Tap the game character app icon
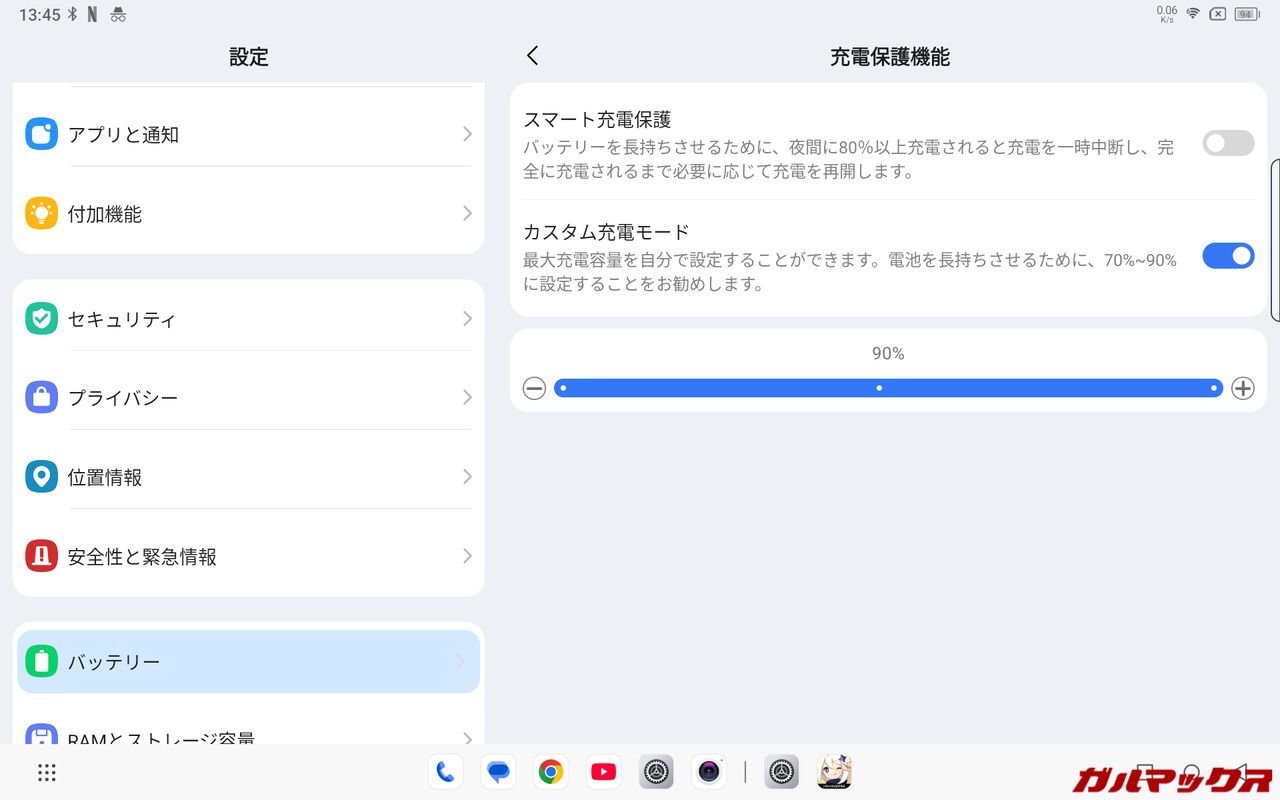The image size is (1280, 800). 834,772
